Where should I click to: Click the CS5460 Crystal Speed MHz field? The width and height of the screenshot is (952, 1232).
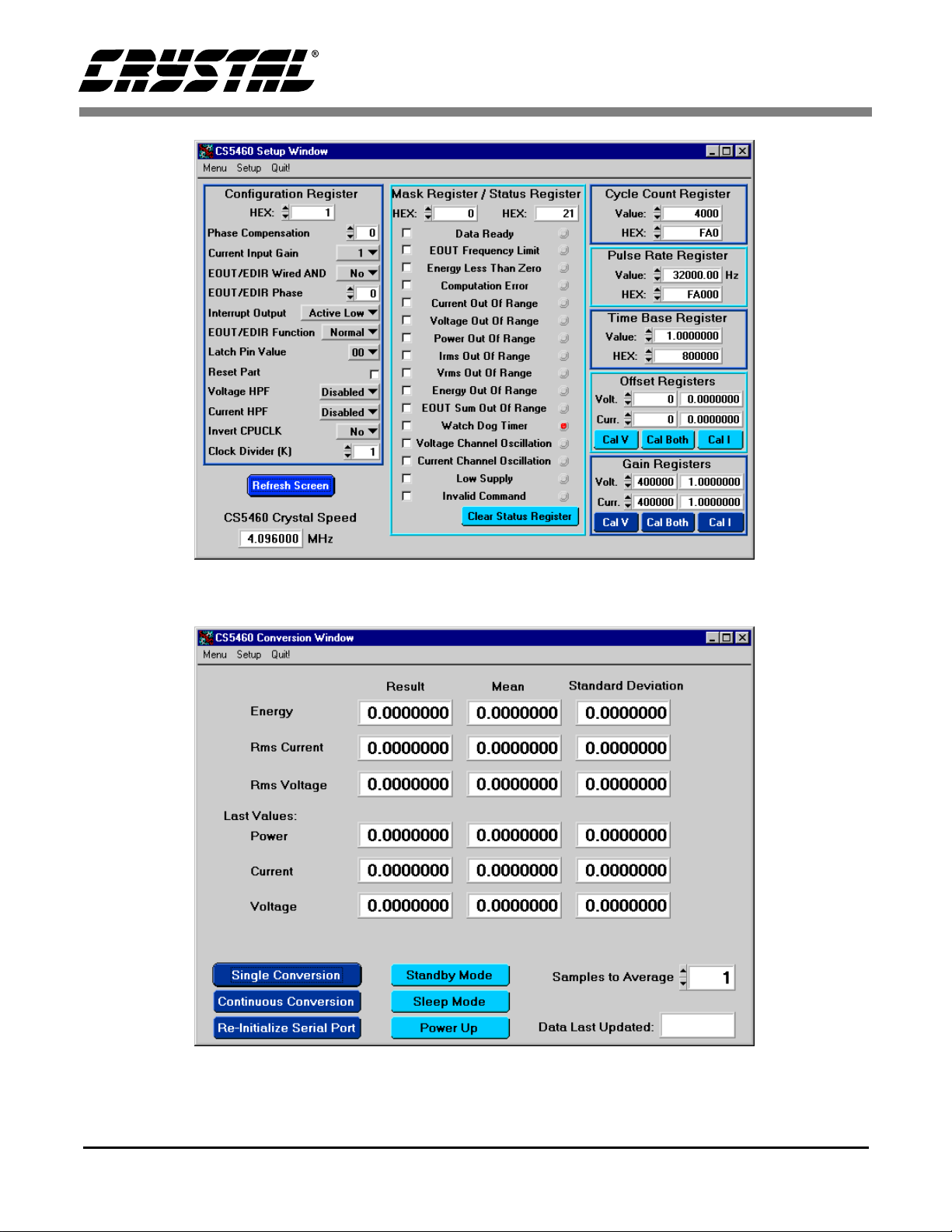270,539
